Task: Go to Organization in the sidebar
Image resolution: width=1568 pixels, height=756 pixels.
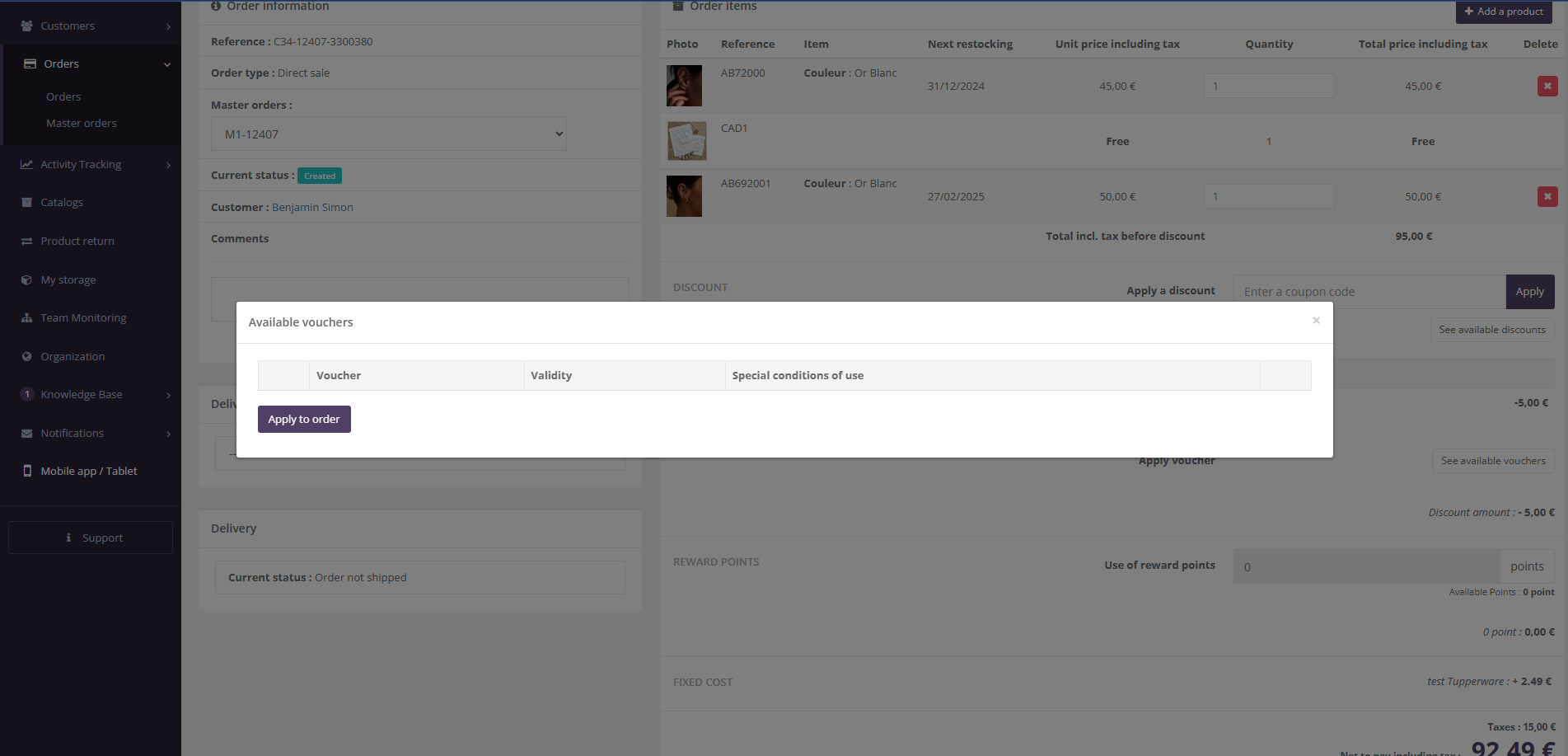Action: tap(73, 356)
